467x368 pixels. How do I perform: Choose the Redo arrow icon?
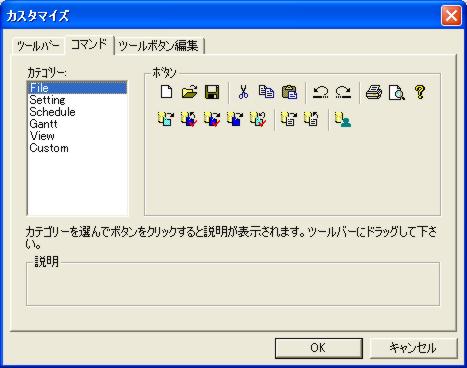click(343, 92)
